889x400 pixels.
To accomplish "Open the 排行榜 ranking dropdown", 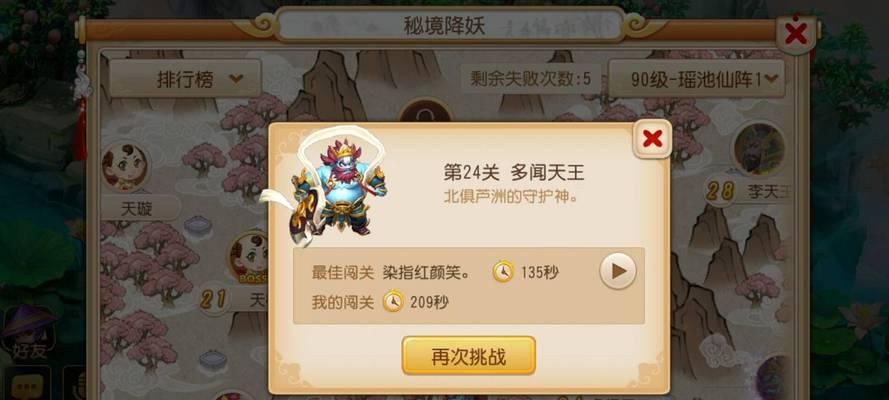I will point(185,79).
